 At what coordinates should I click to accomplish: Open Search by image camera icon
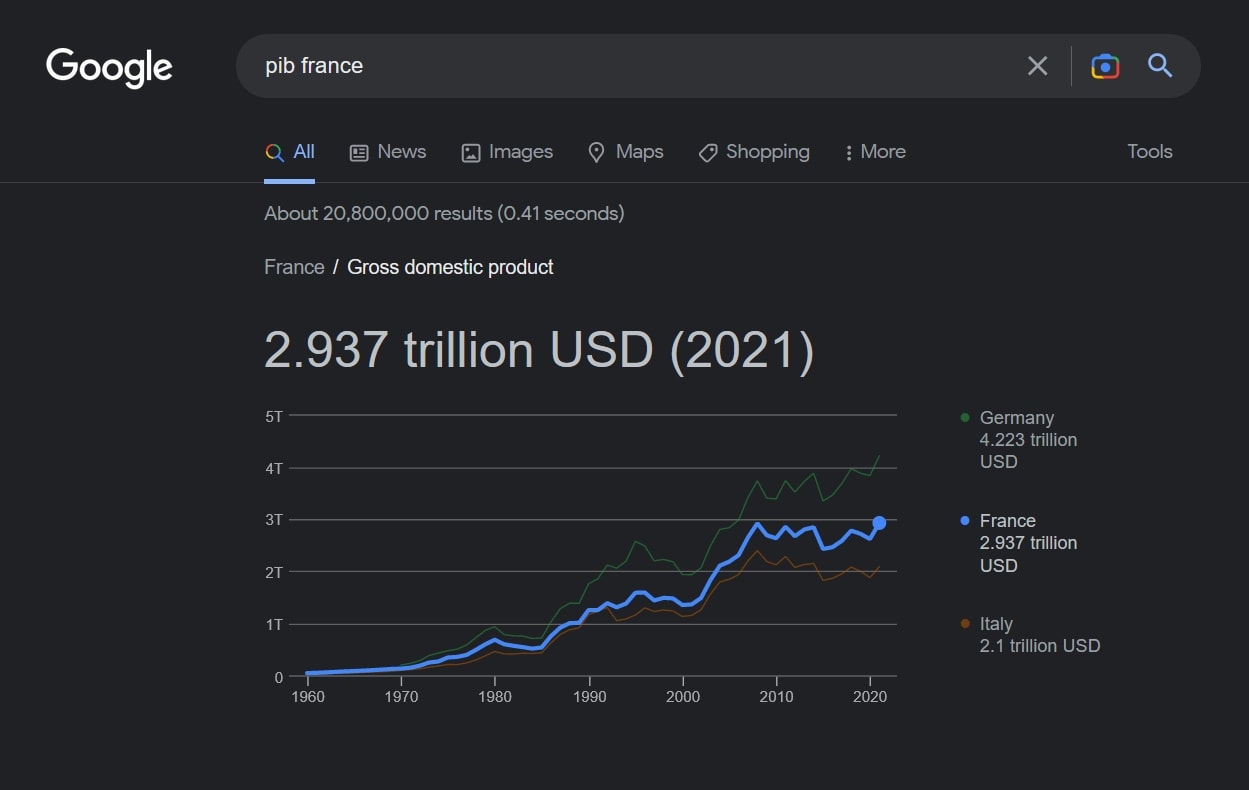(1104, 66)
